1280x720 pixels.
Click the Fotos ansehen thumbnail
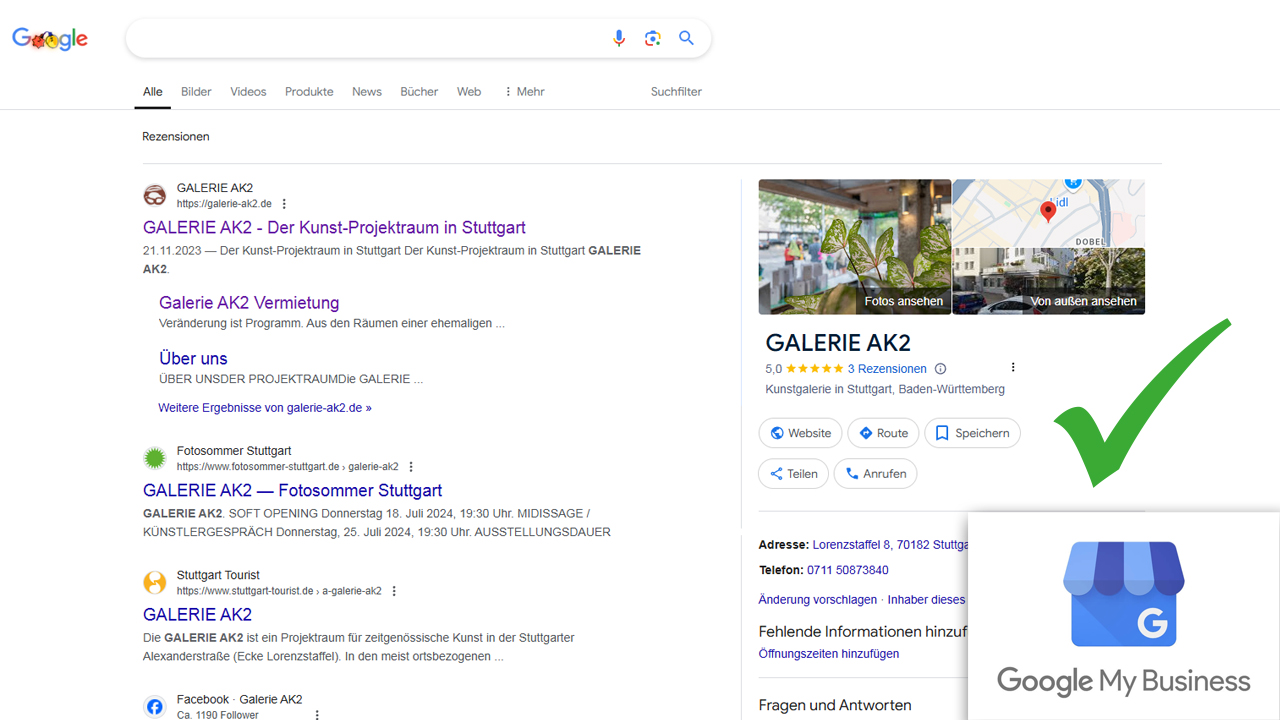pos(855,246)
